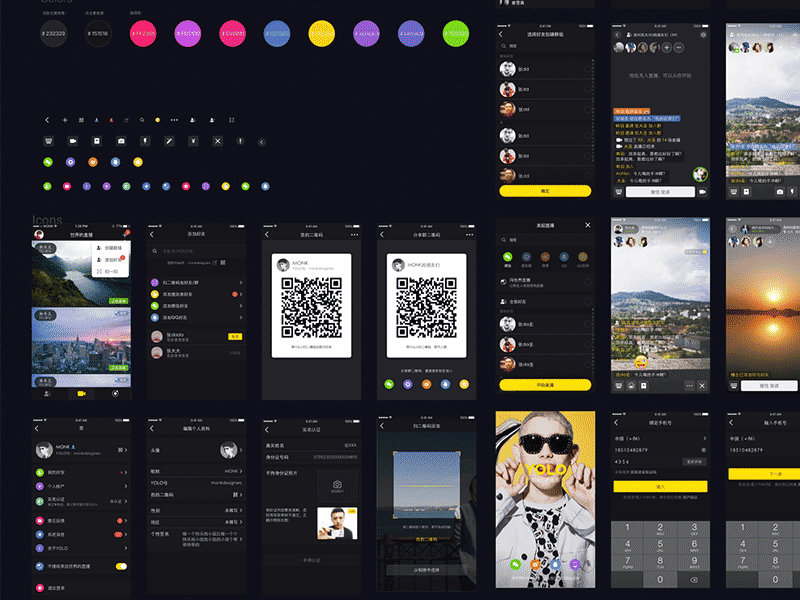Screen dimensions: 800x600
Task: Click the yellow add button beside 张dada
Action: [x=235, y=336]
